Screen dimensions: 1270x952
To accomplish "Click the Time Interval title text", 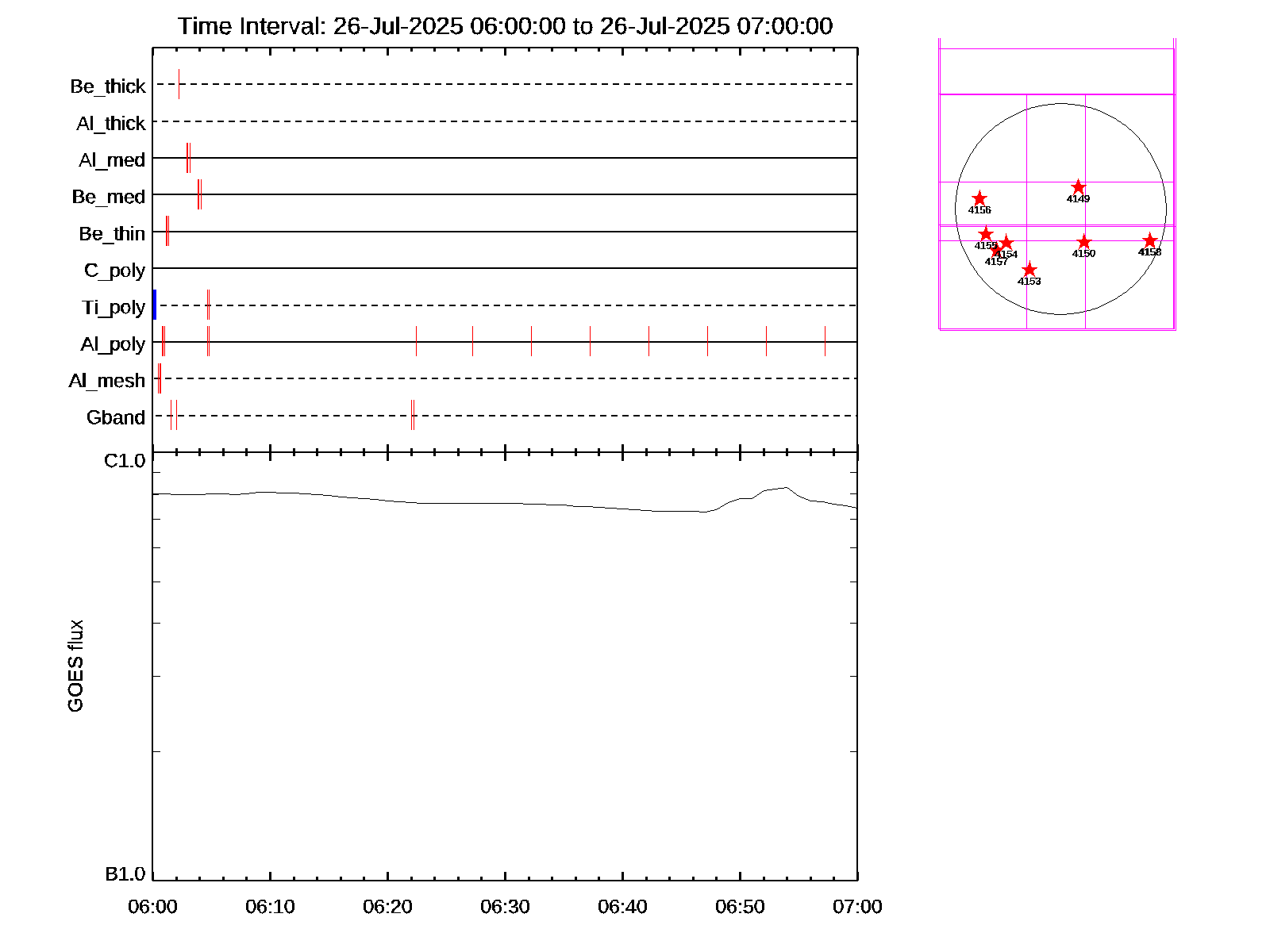I will (x=505, y=26).
